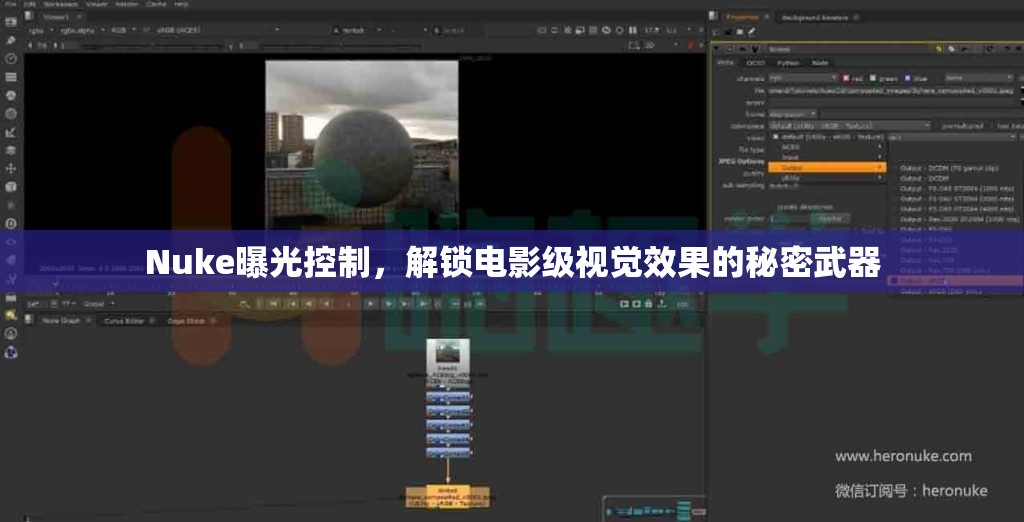Open the Merge nodes toolbar icon
This screenshot has width=1024, height=522.
(10, 150)
